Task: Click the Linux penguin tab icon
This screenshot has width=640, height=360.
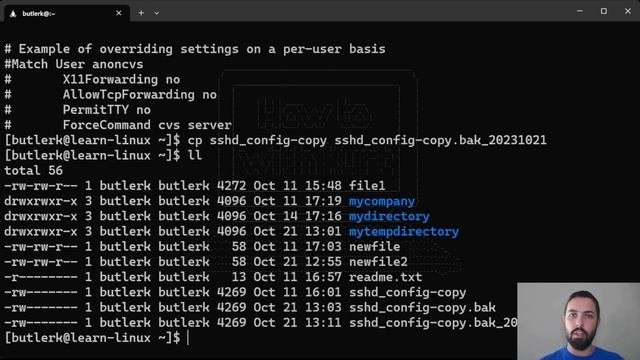Action: pyautogui.click(x=13, y=13)
